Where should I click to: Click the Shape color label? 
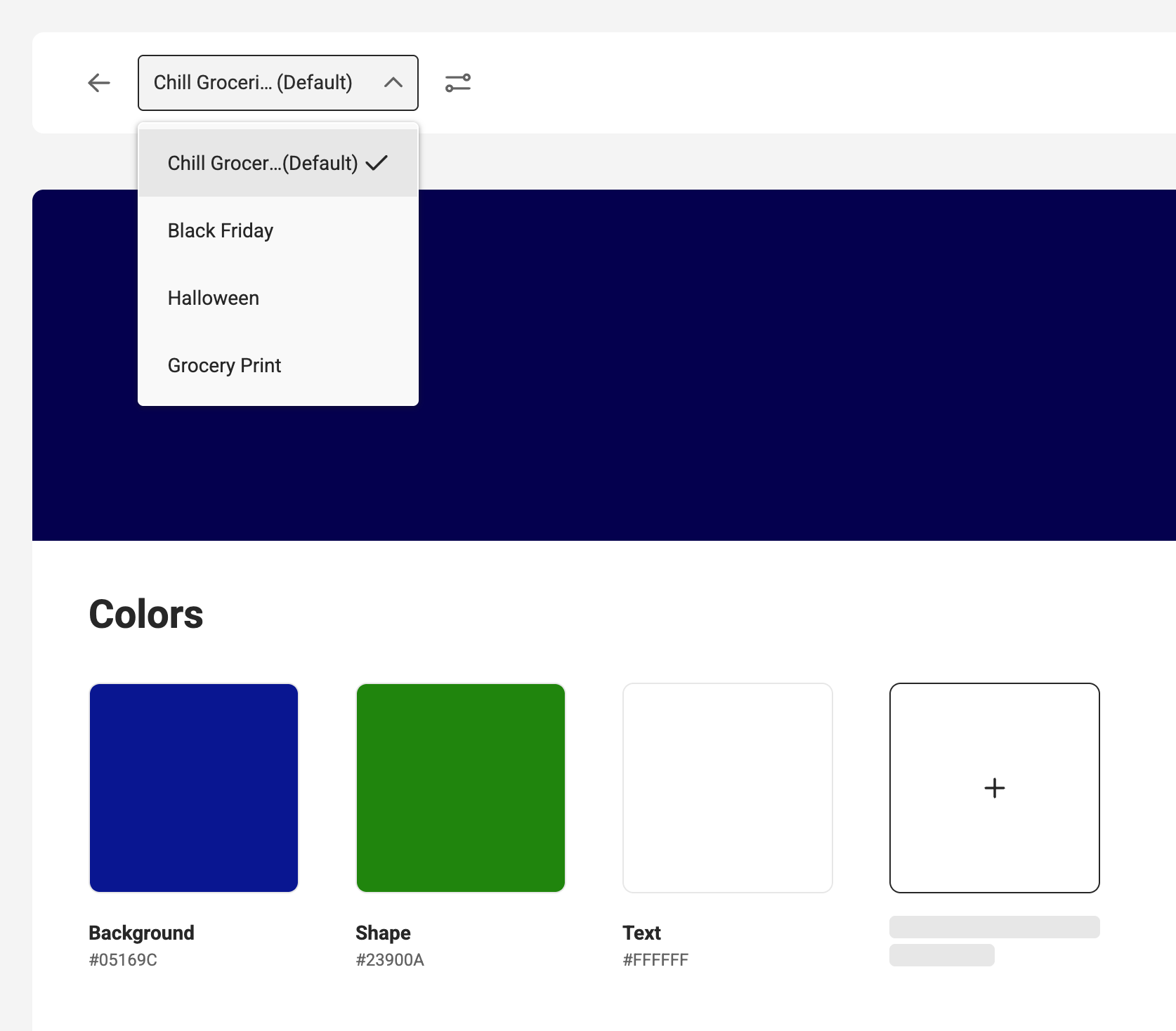383,933
